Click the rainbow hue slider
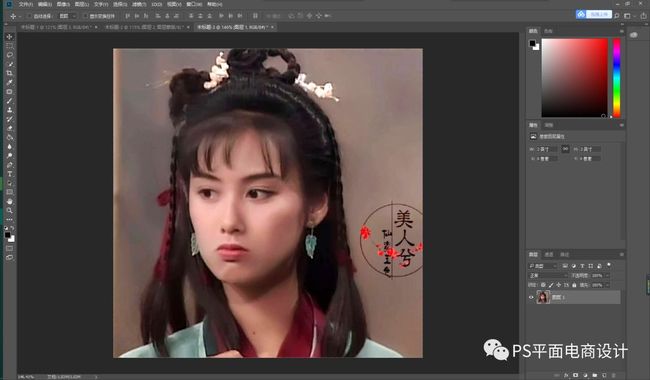This screenshot has width=650, height=380. [617, 78]
